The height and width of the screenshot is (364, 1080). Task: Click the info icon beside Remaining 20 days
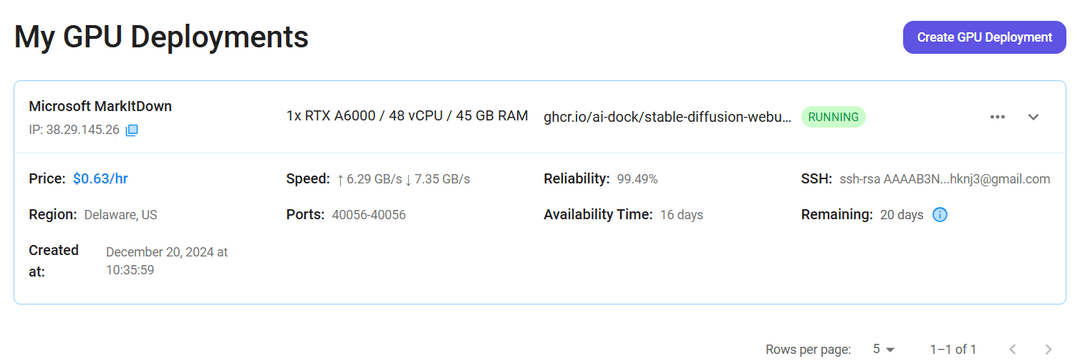(x=939, y=214)
